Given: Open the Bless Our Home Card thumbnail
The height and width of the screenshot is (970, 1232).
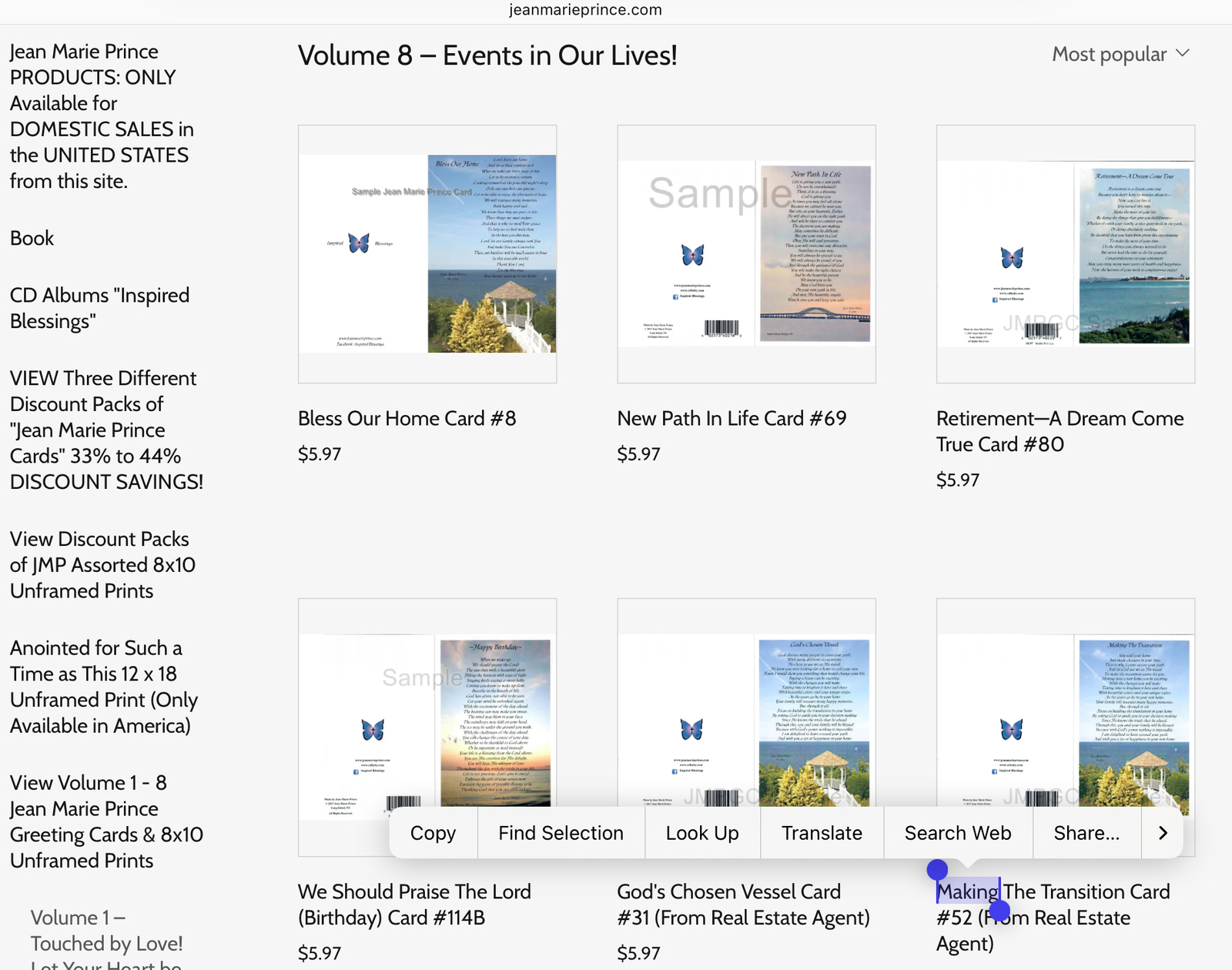Looking at the screenshot, I should (x=427, y=254).
